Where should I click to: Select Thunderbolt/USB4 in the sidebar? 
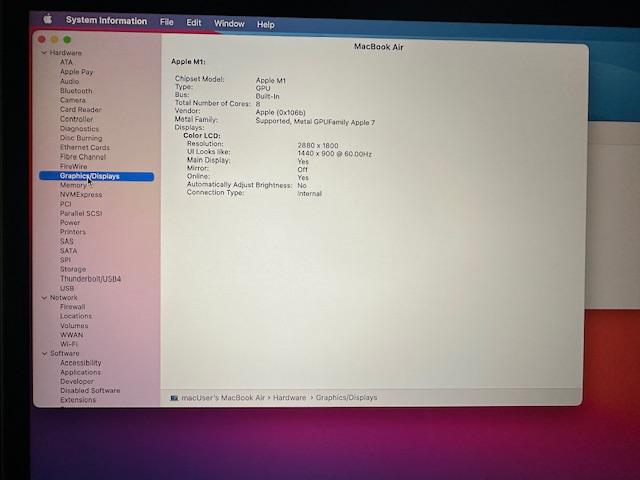(91, 279)
